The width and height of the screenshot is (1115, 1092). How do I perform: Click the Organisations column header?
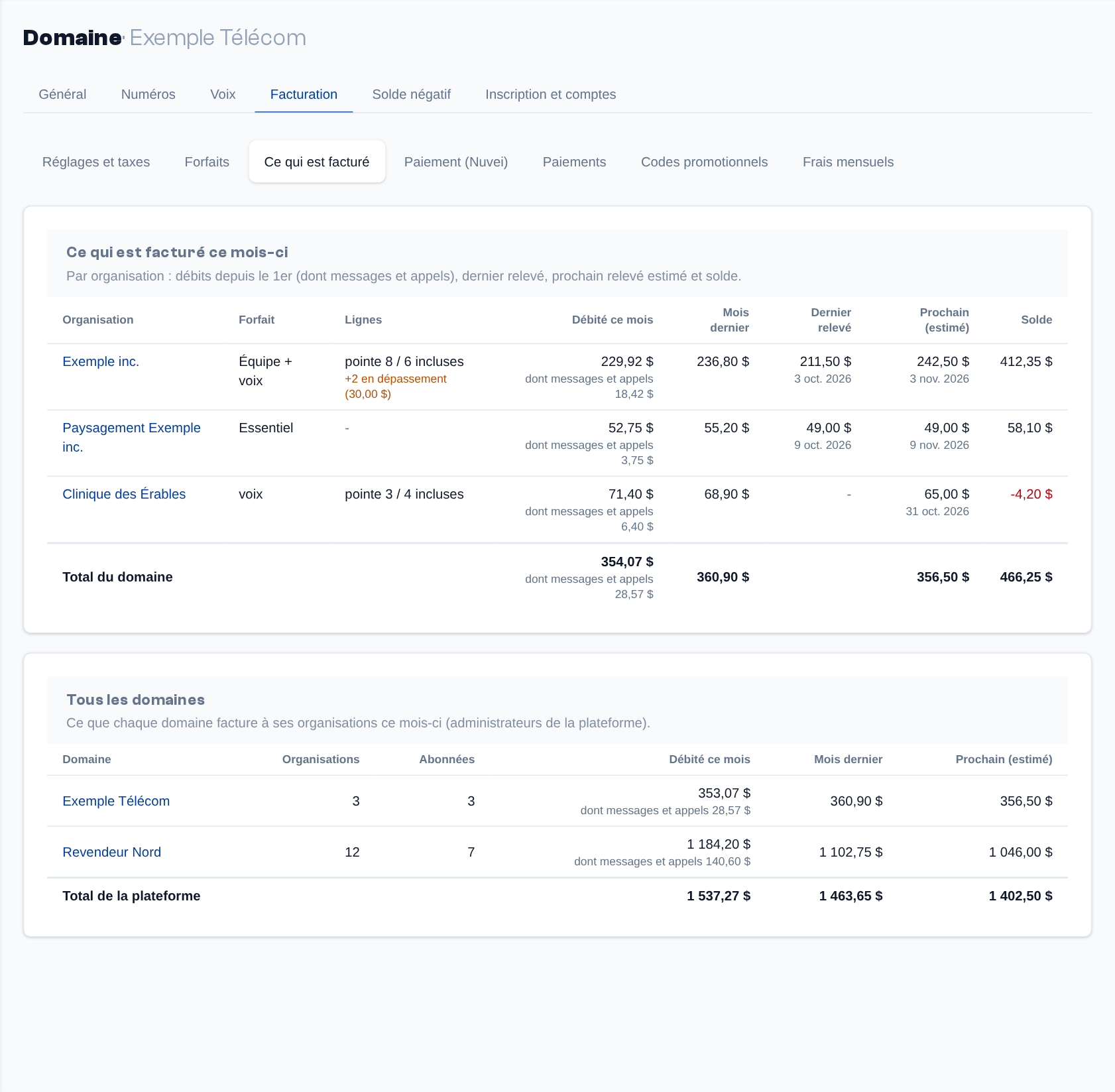321,759
